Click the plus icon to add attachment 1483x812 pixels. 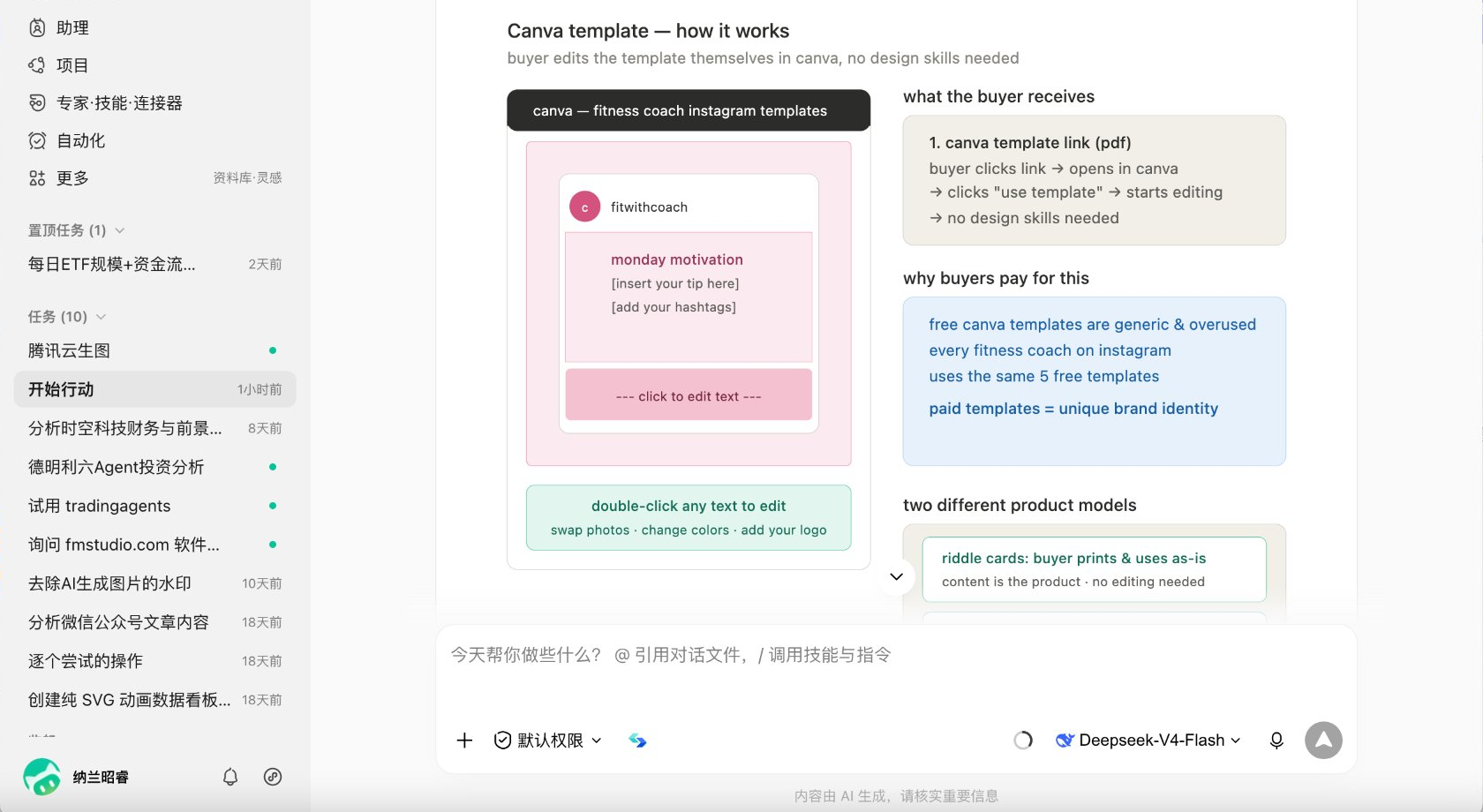(x=464, y=741)
